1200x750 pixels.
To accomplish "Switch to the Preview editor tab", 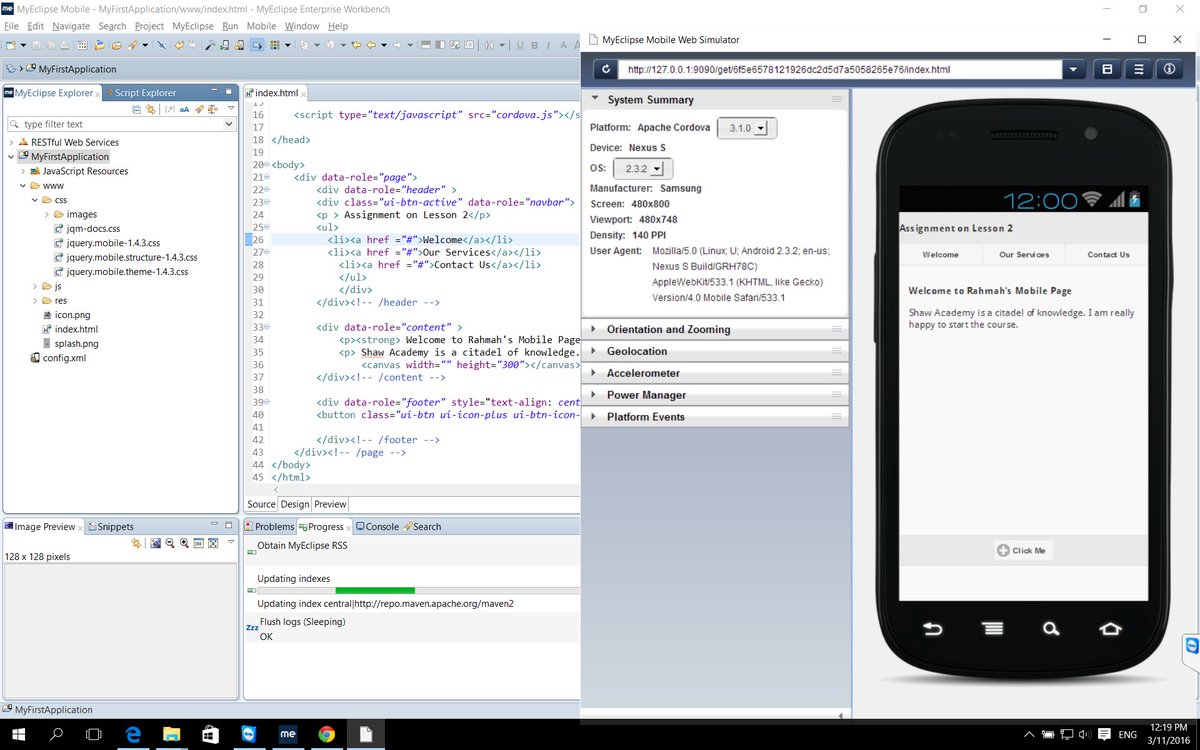I will pyautogui.click(x=330, y=504).
